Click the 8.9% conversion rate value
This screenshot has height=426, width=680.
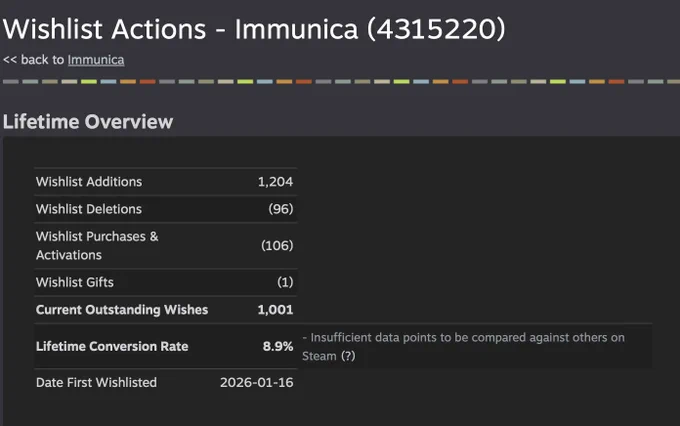[x=278, y=346]
